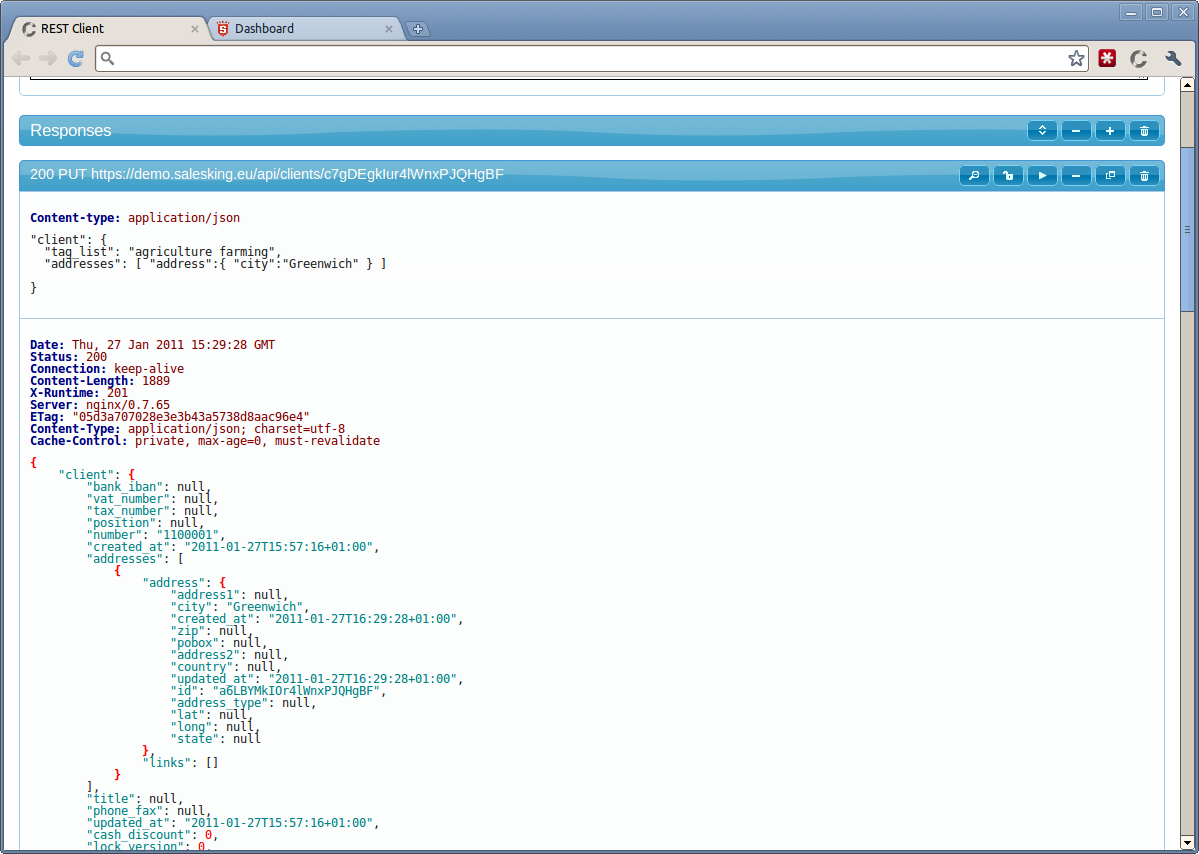Click the zoom-out magnifier icon on the PUT response
Image resolution: width=1199 pixels, height=854 pixels.
tap(974, 176)
